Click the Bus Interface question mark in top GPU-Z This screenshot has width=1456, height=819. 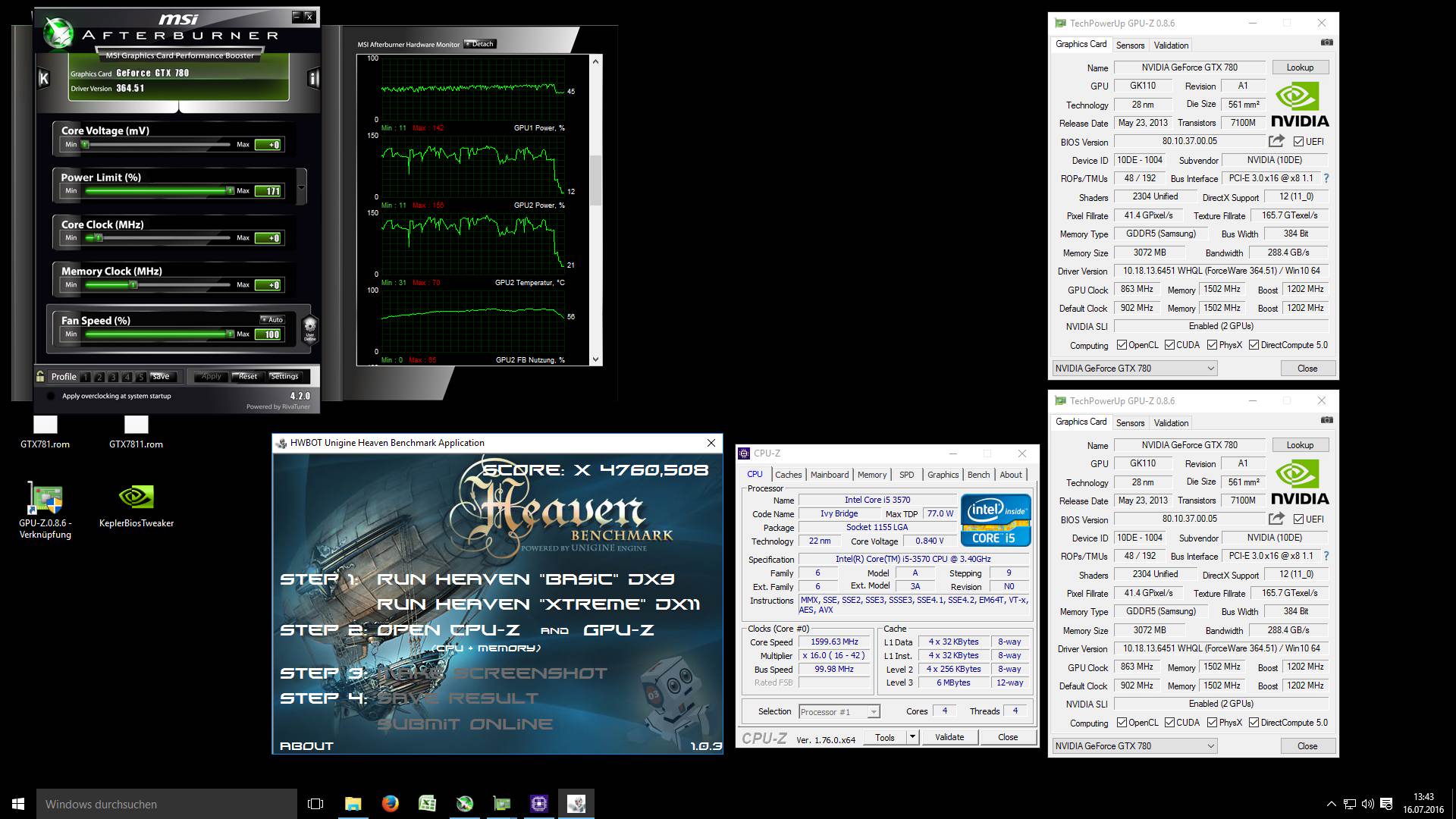1326,179
